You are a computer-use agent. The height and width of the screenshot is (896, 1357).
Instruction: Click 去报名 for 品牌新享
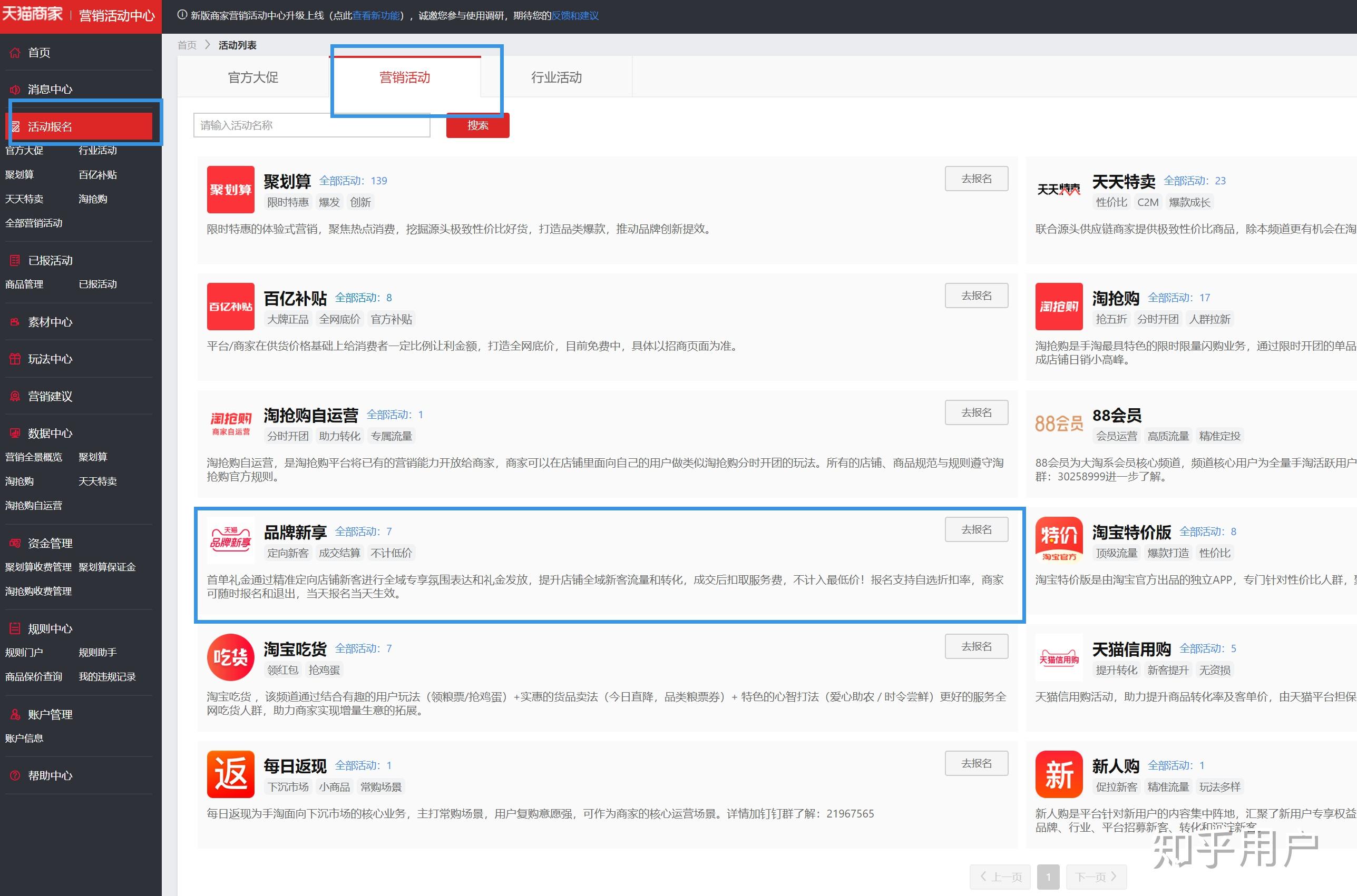[976, 530]
